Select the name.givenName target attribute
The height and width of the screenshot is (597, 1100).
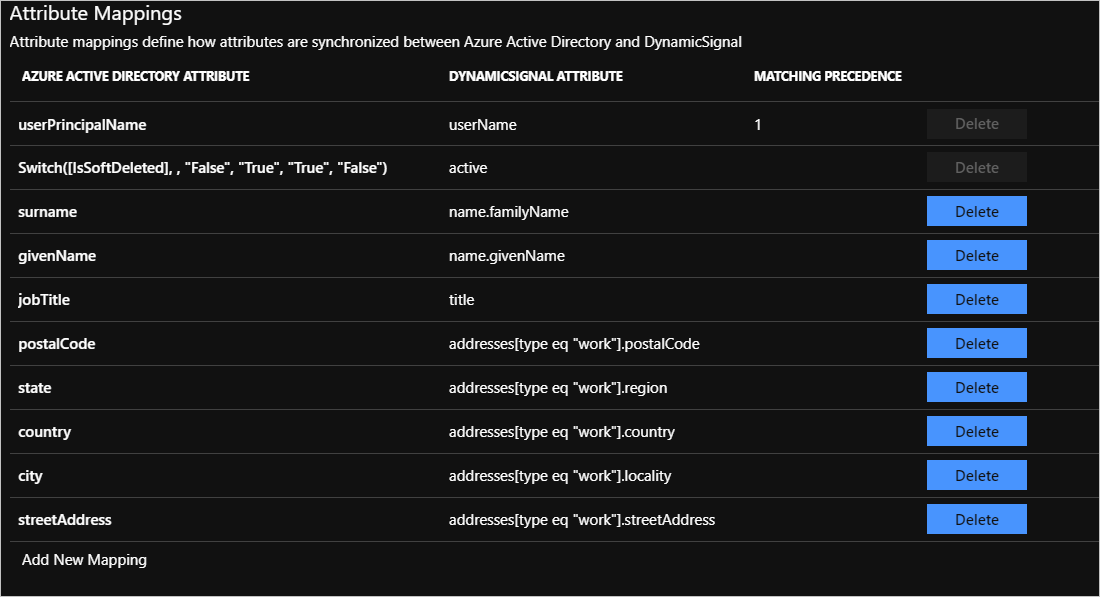coord(507,256)
